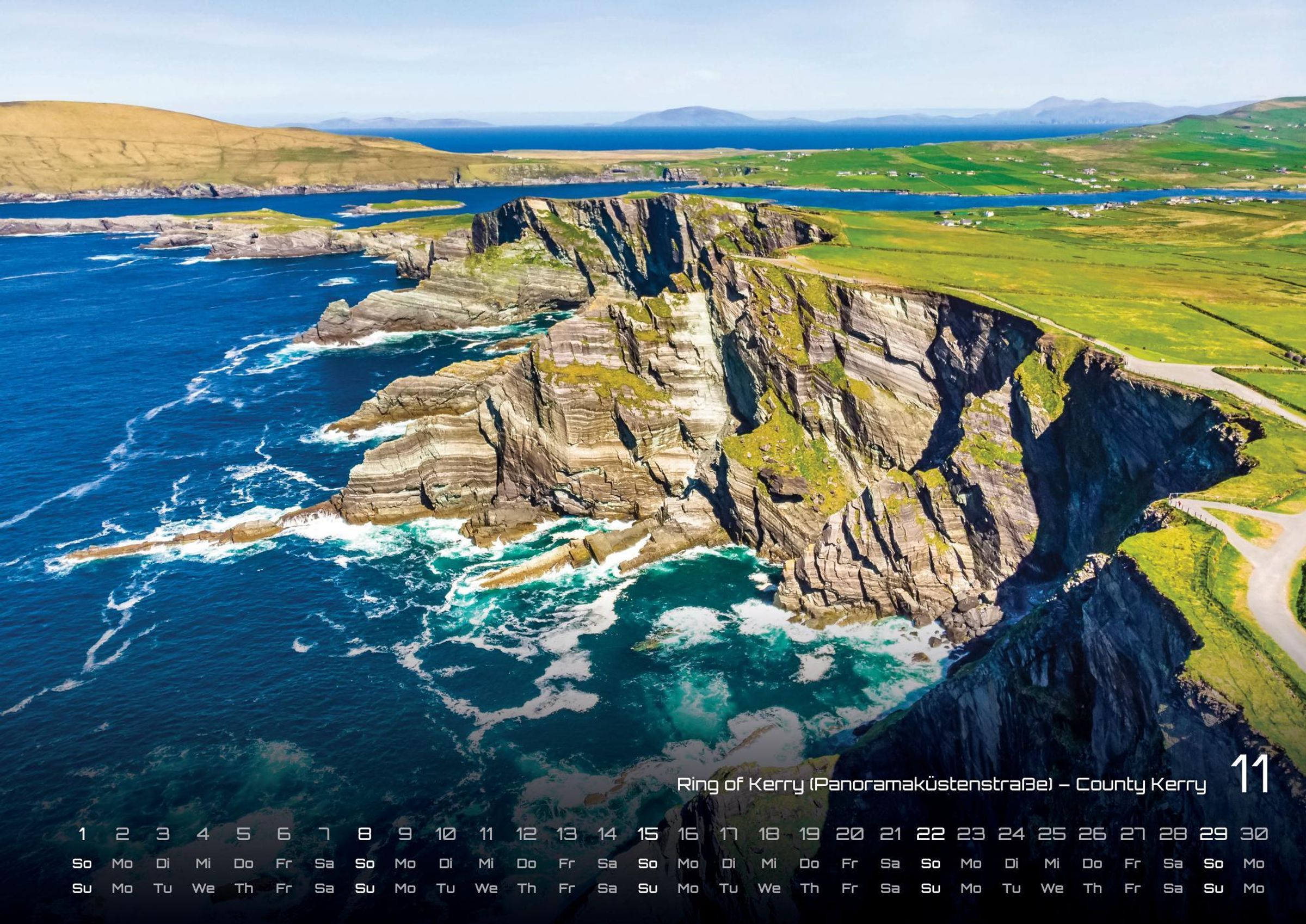Select date 28 in the calendar strip
This screenshot has height=924, width=1306.
pyautogui.click(x=1172, y=834)
